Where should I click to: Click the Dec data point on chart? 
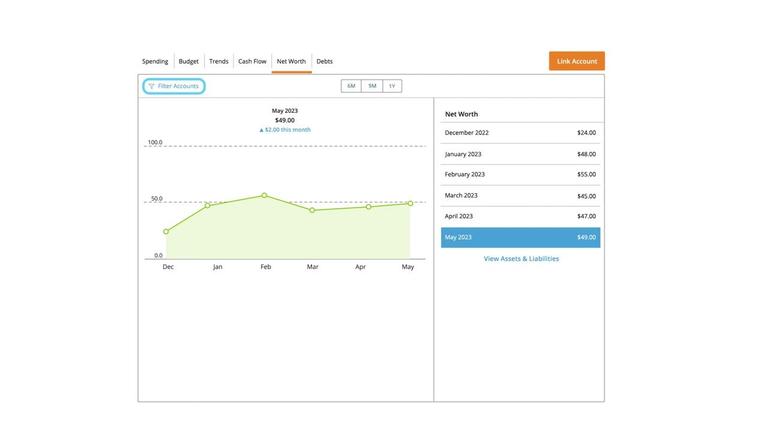[x=166, y=231]
